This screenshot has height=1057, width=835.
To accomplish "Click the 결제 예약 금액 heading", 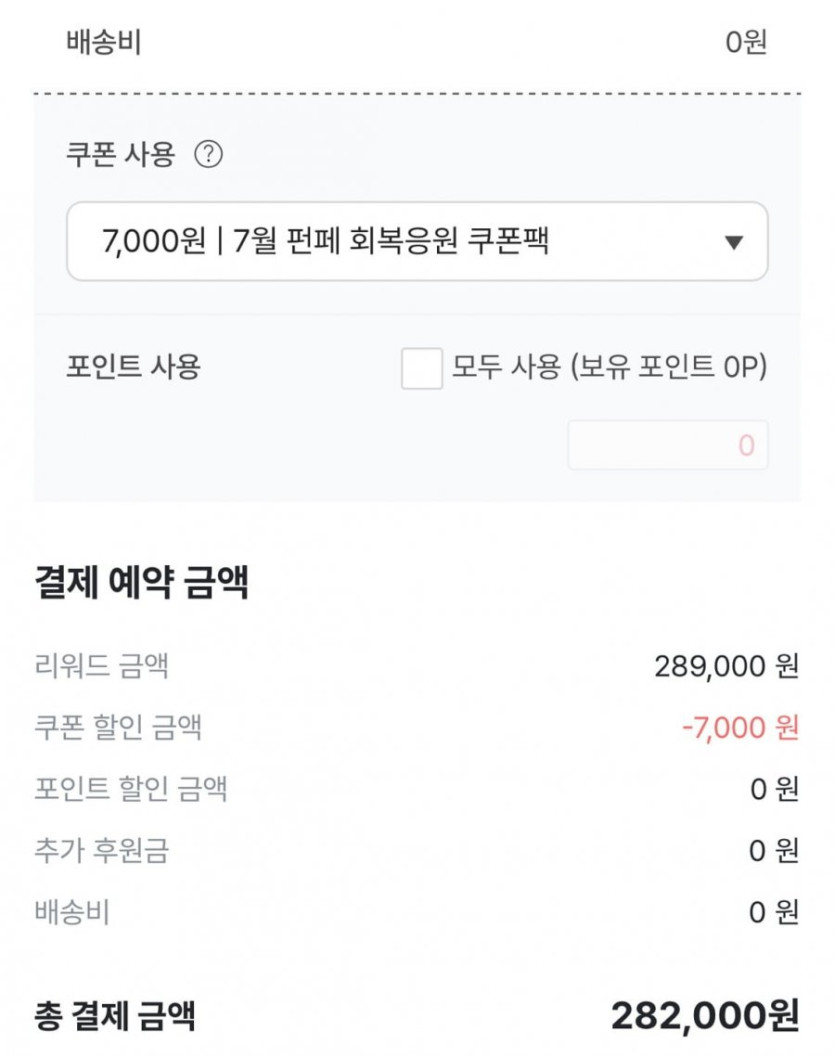I will tap(141, 583).
